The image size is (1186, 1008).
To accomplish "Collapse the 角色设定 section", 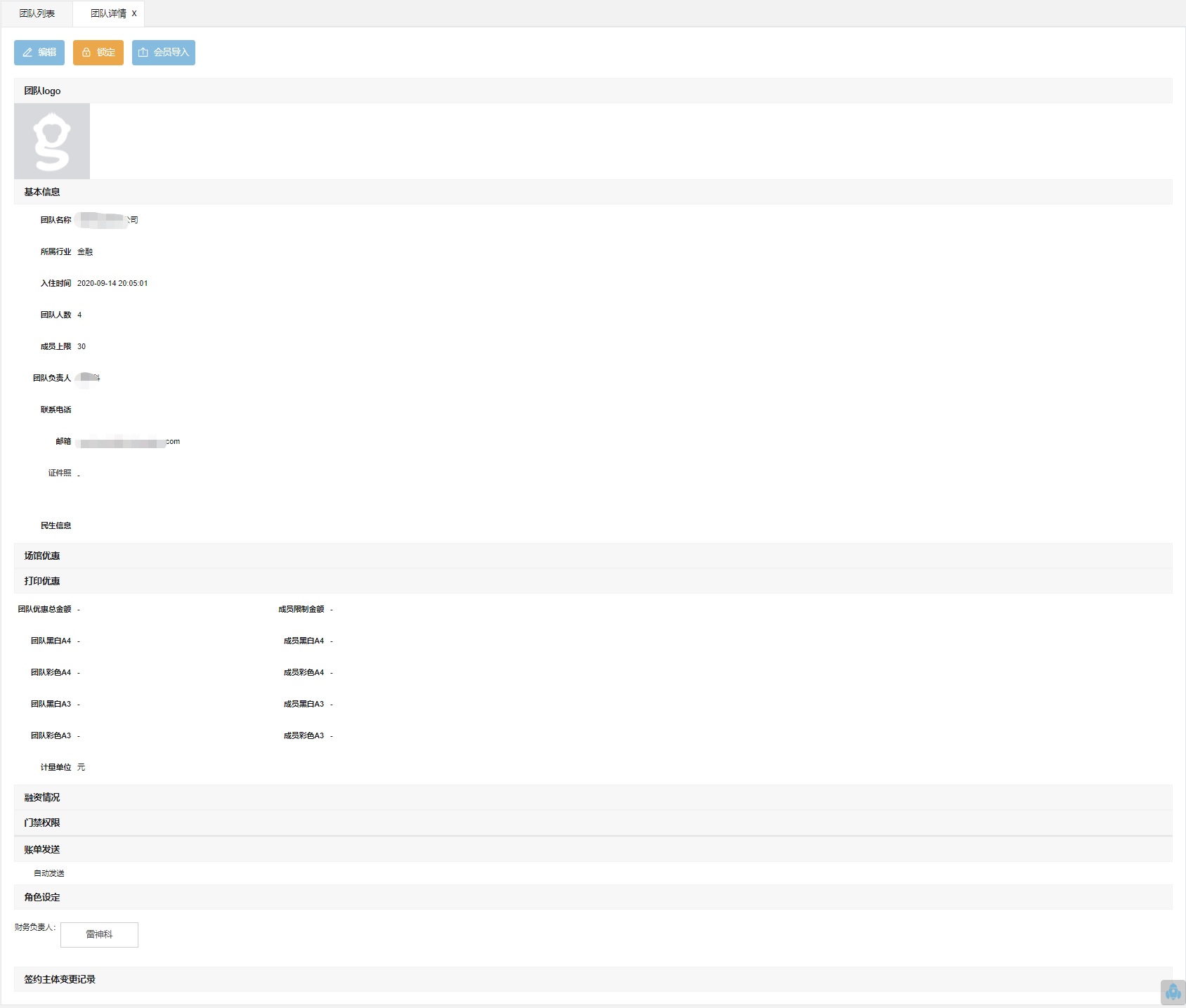I will 42,897.
